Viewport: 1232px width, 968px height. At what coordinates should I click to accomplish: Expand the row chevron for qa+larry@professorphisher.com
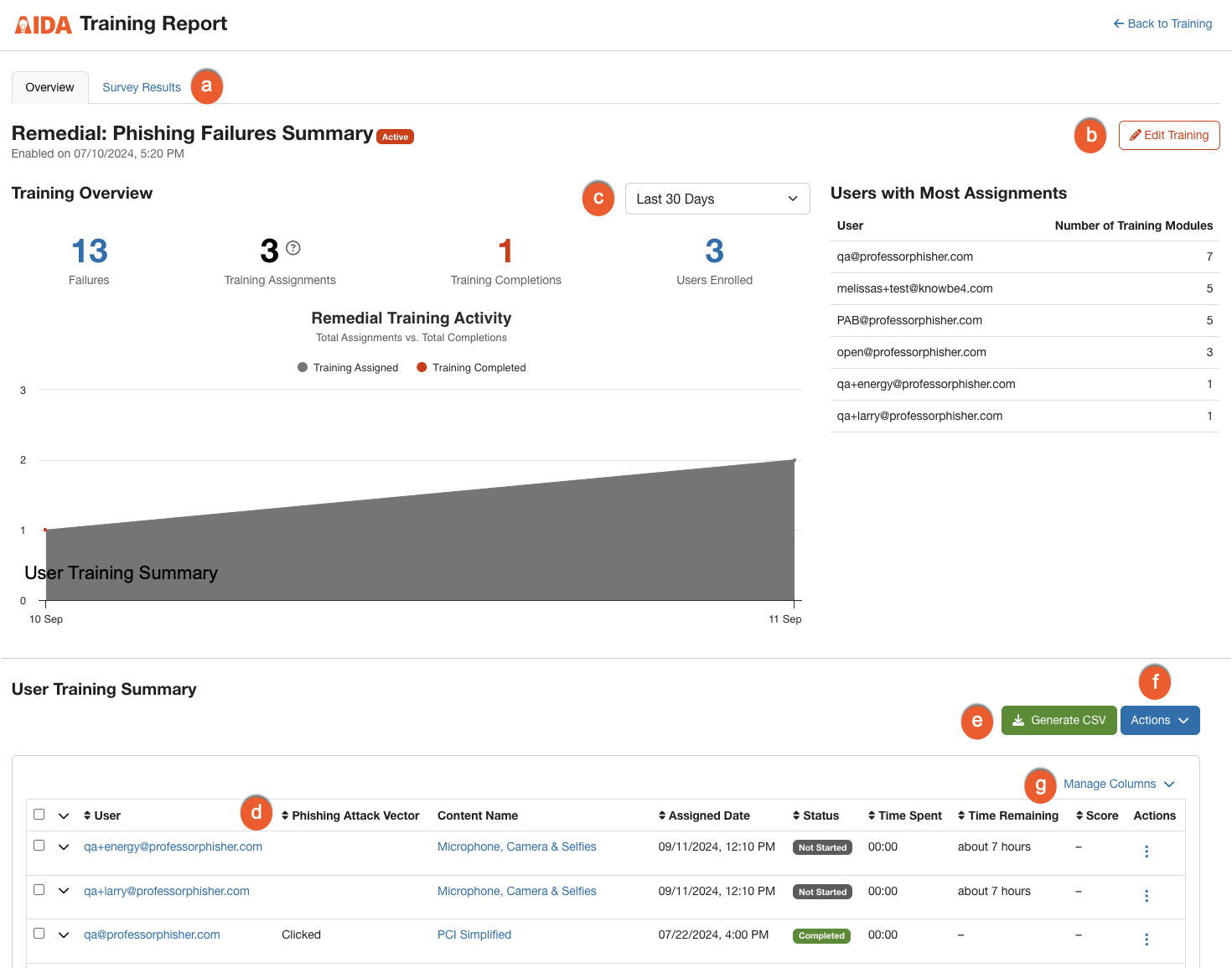(x=64, y=890)
